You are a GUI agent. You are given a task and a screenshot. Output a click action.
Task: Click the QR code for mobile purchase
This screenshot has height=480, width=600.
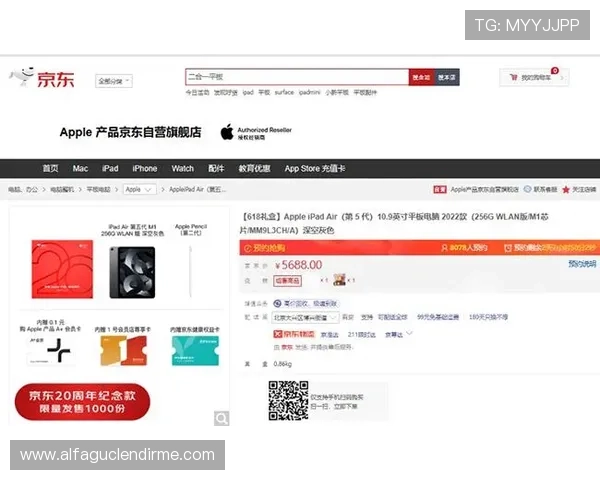point(289,400)
